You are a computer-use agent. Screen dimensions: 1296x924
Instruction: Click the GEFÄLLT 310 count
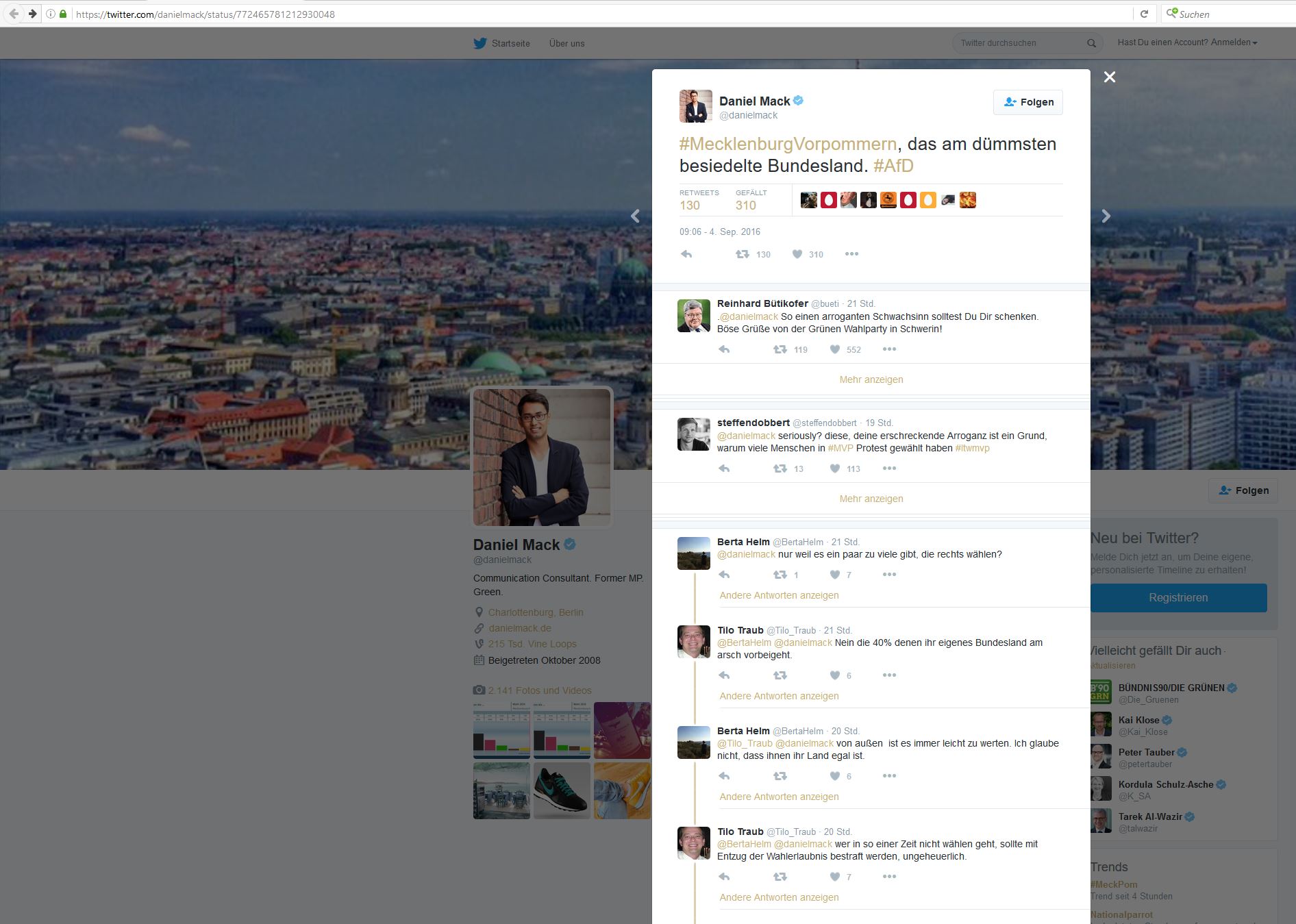click(x=751, y=200)
